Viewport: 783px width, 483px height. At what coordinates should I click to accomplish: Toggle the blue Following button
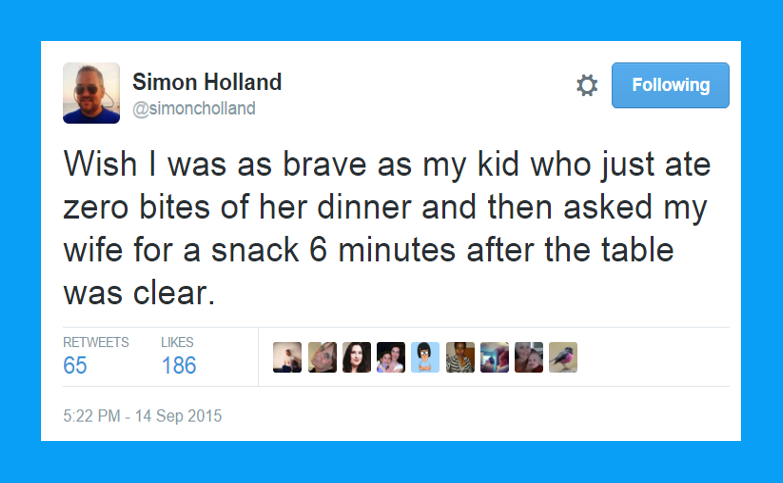pyautogui.click(x=670, y=85)
